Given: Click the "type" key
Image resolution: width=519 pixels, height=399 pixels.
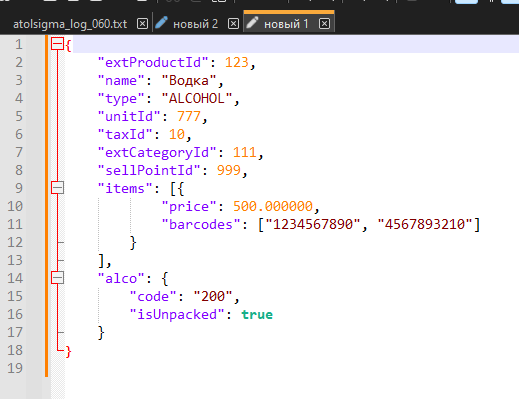Looking at the screenshot, I should click(121, 99).
